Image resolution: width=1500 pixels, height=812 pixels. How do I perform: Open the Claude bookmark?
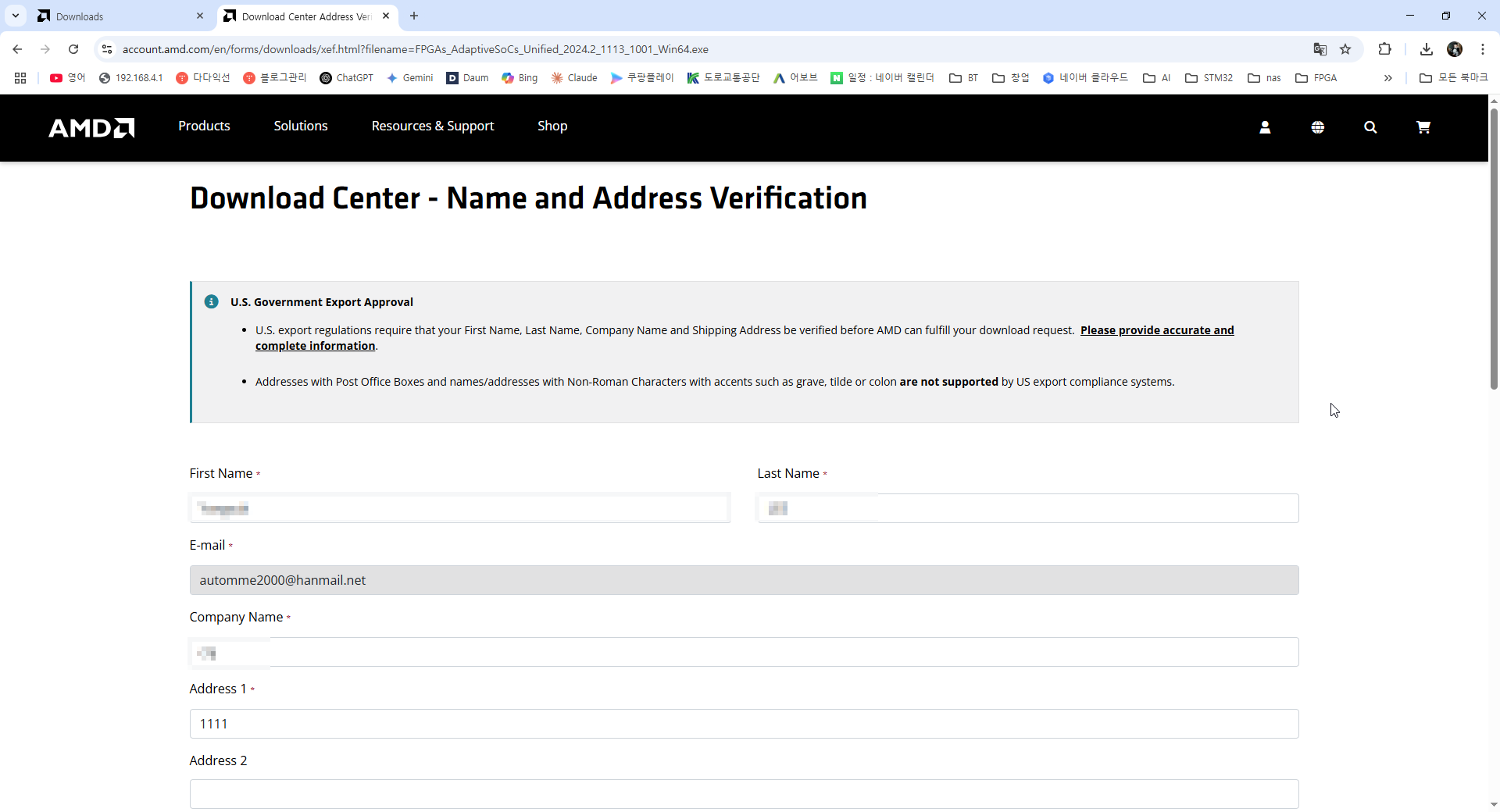574,78
